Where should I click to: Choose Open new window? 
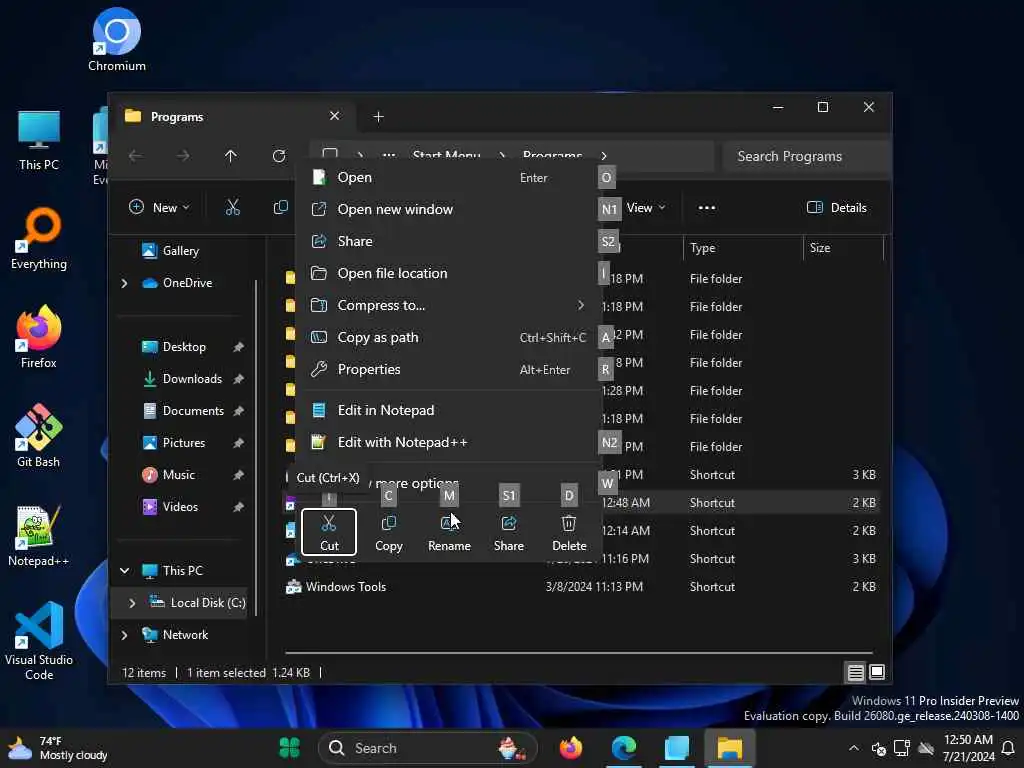click(449, 209)
